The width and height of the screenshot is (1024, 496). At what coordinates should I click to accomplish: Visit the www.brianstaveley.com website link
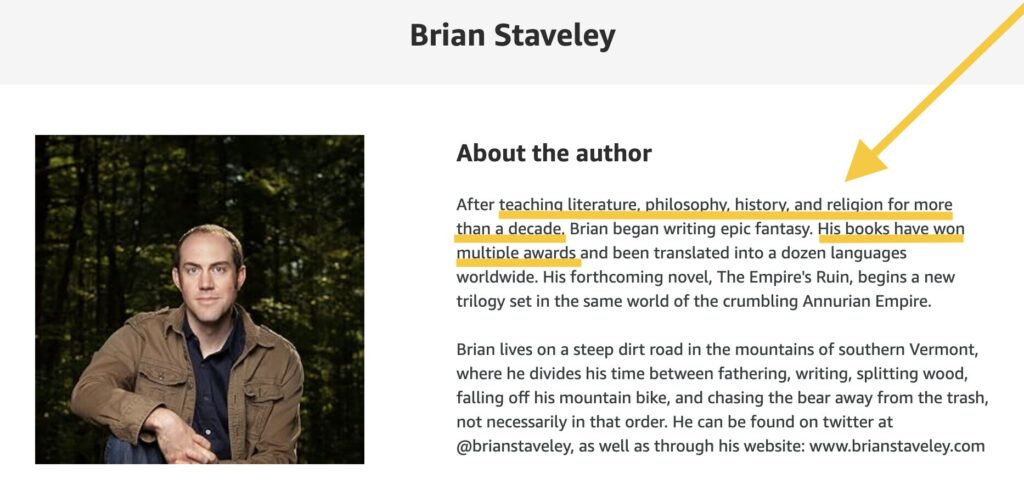[897, 446]
